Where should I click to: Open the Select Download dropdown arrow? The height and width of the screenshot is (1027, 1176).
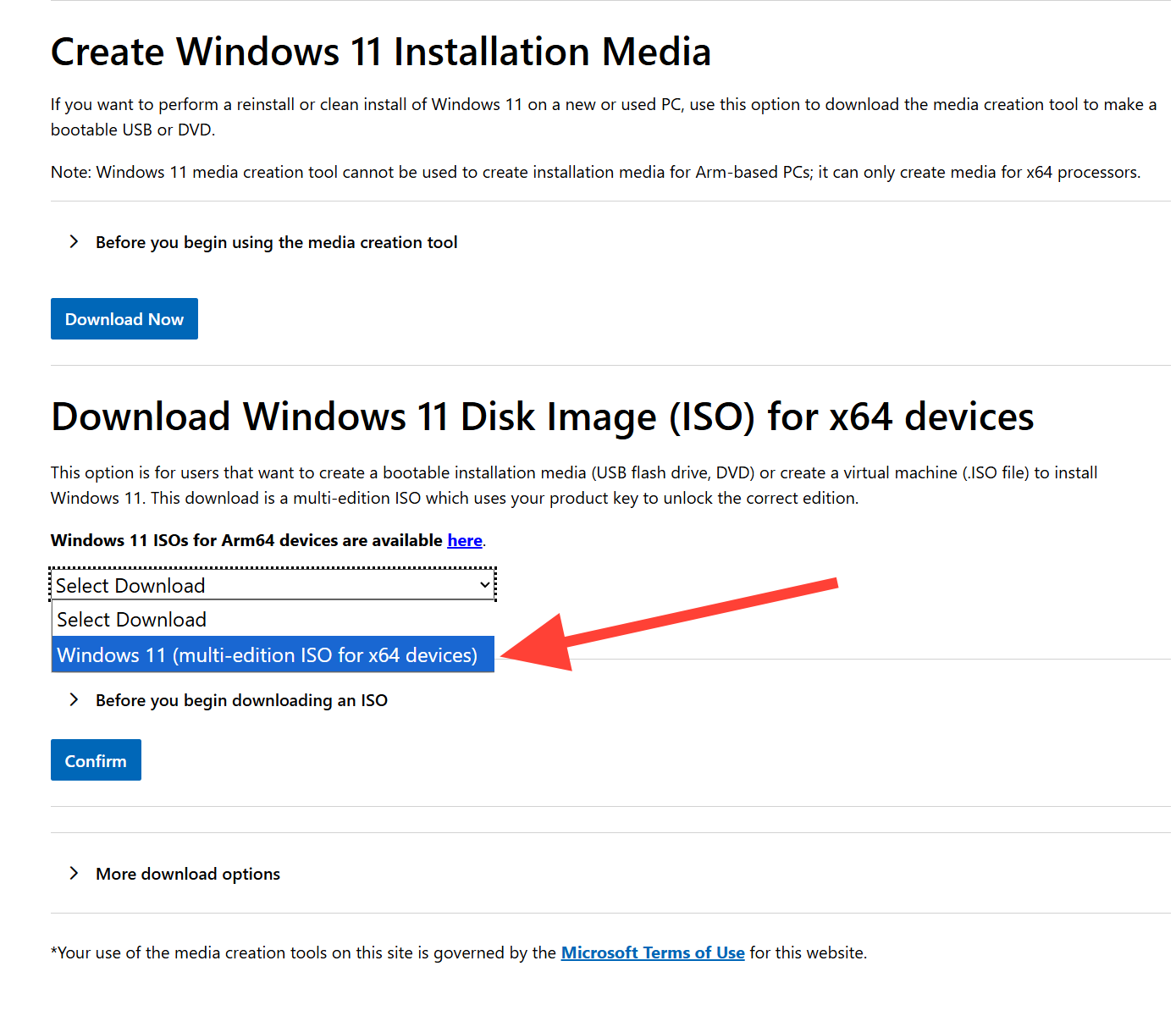(483, 585)
